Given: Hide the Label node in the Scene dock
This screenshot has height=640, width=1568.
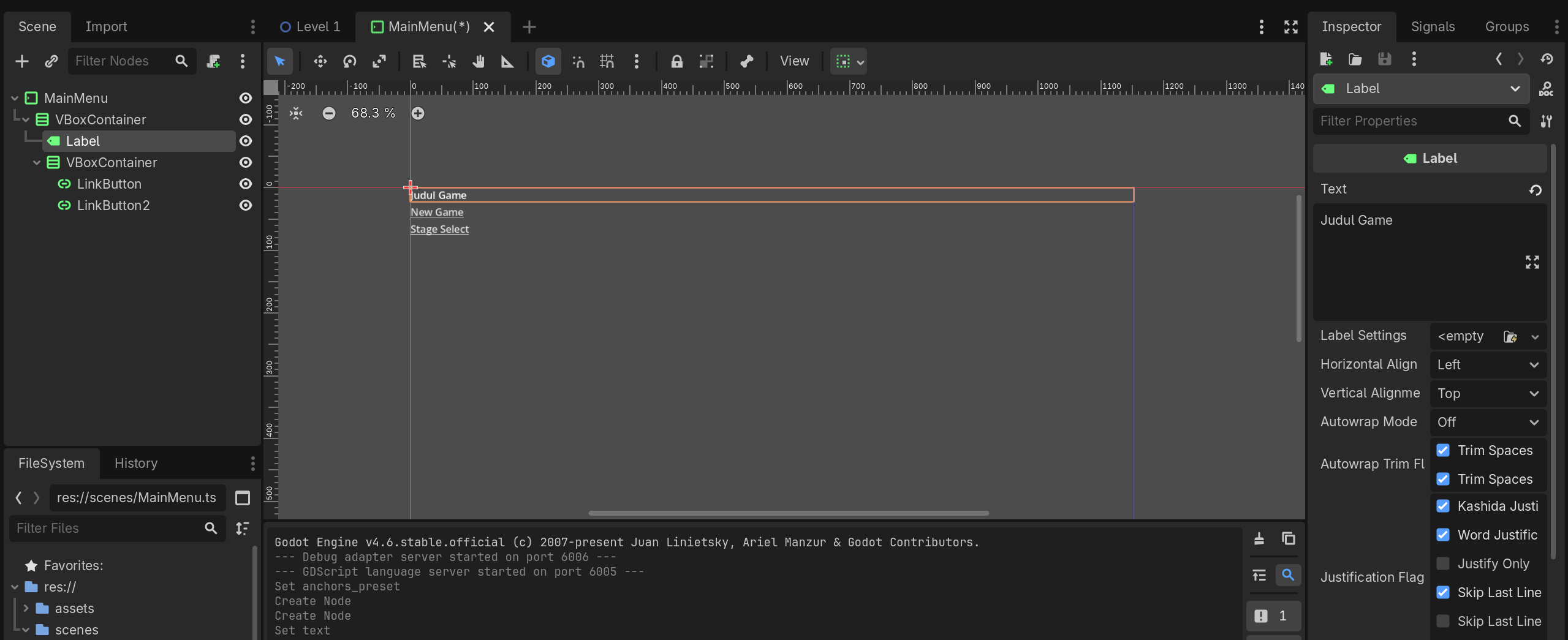Looking at the screenshot, I should (x=244, y=141).
